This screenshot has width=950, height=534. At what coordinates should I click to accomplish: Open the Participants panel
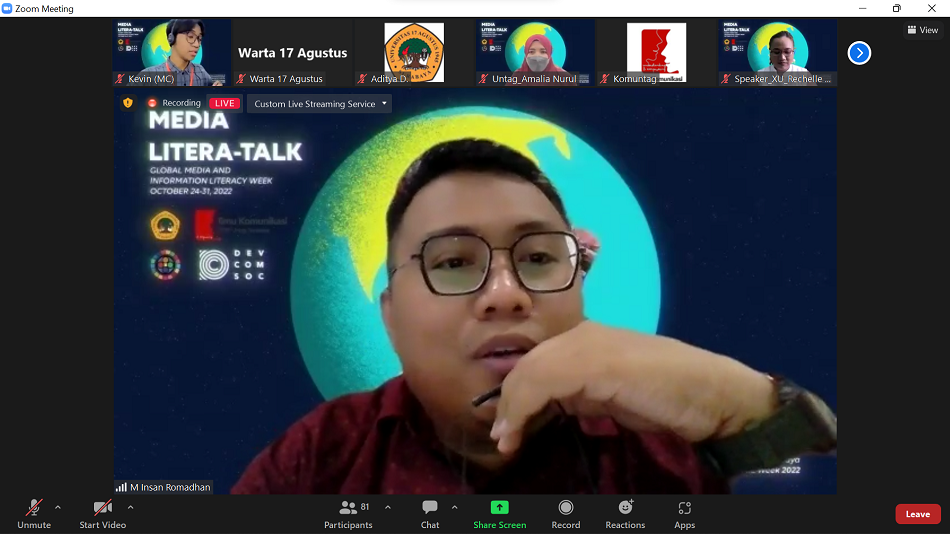coord(348,514)
